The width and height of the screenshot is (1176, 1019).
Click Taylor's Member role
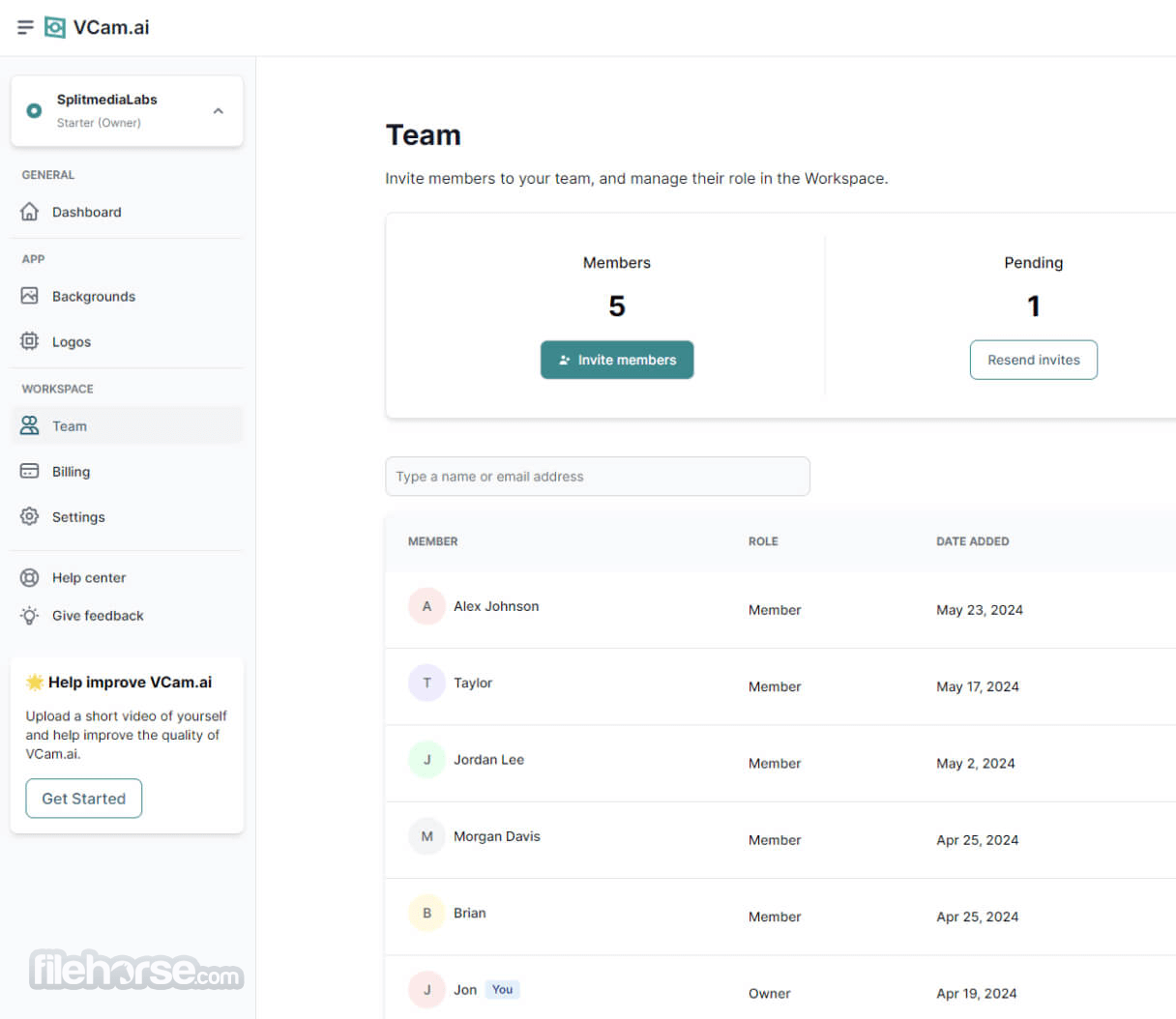[x=775, y=686]
